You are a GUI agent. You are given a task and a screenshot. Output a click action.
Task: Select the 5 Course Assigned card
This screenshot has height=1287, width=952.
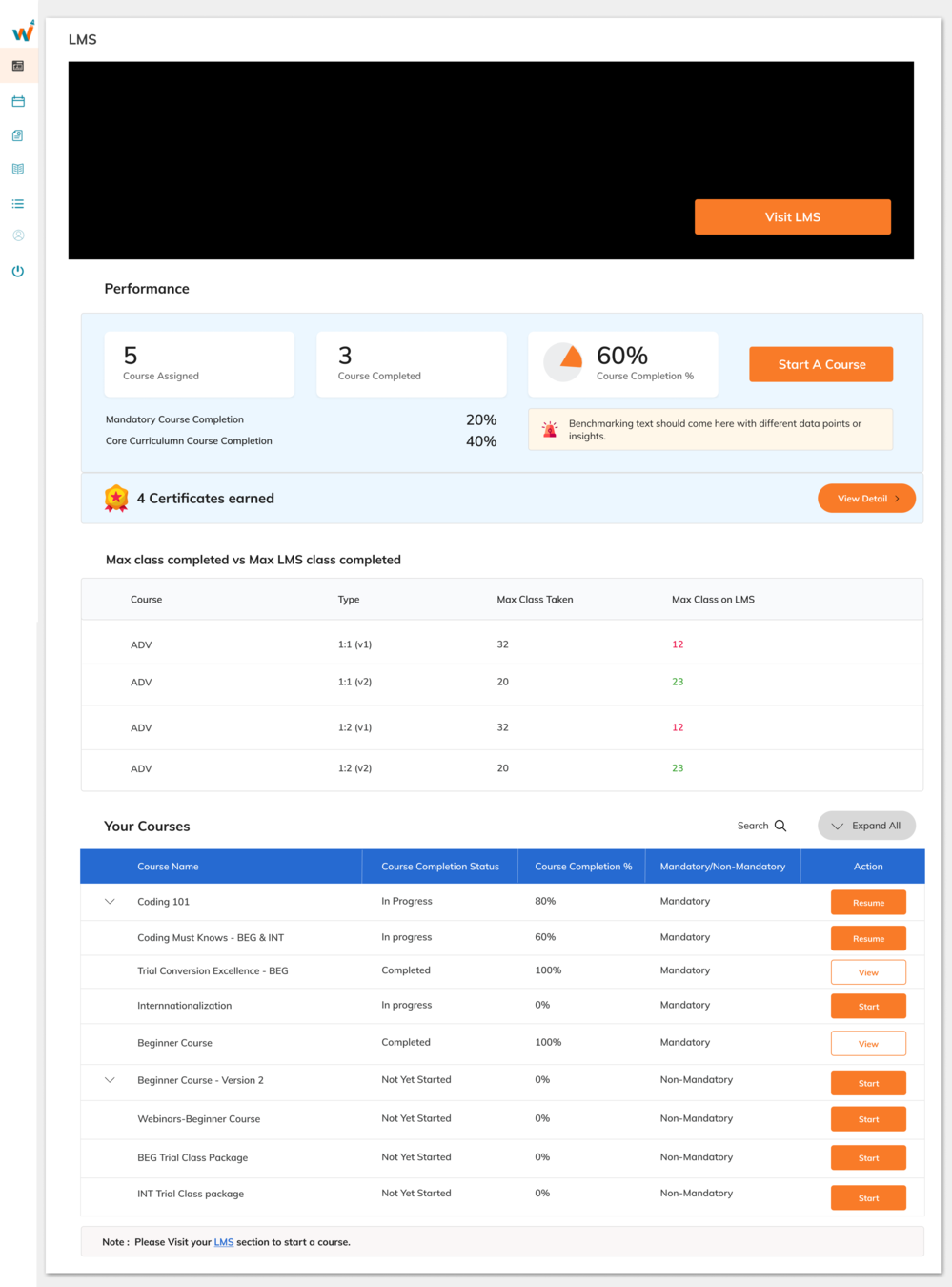[199, 364]
